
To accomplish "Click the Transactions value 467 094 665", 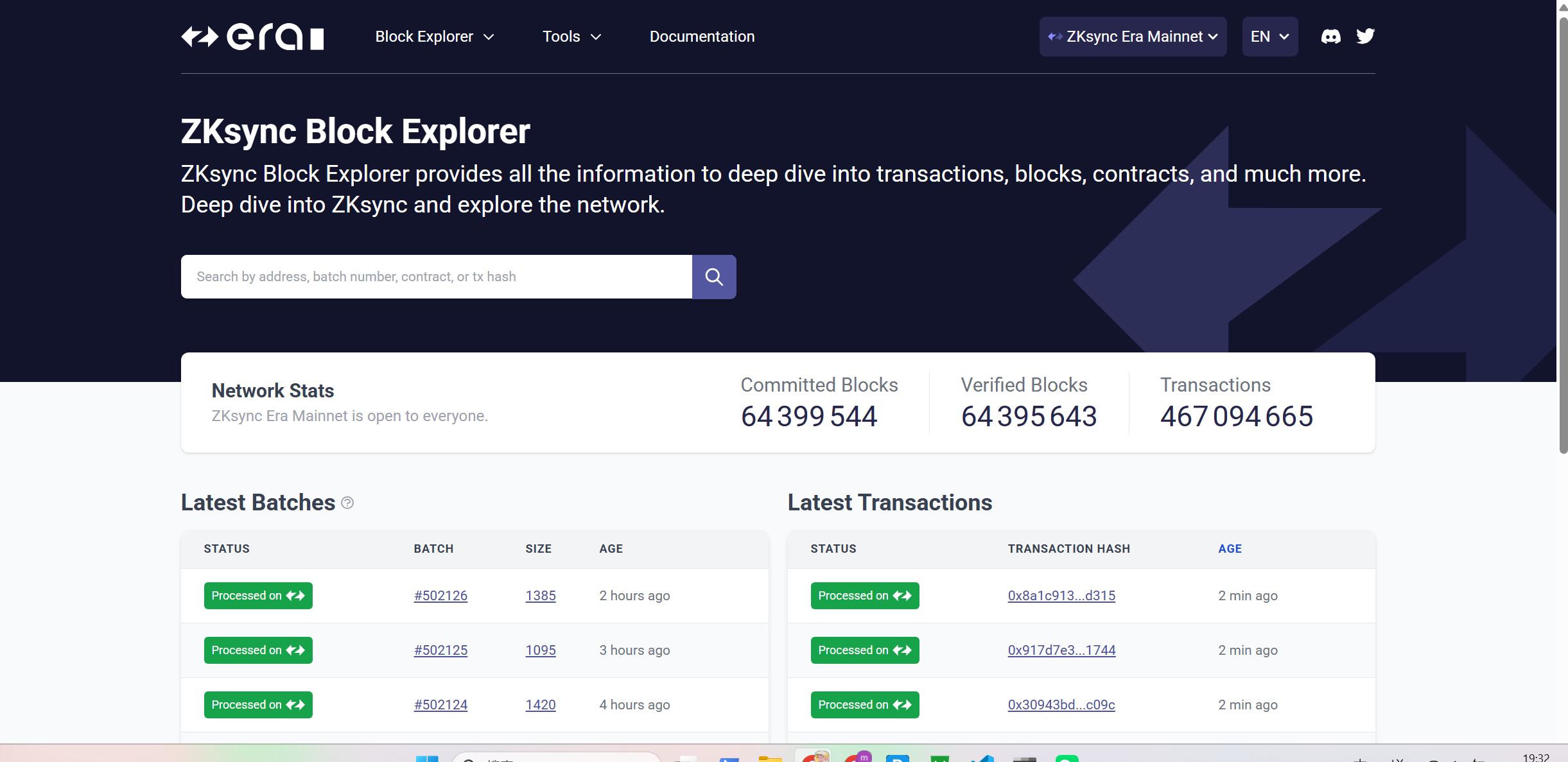I will [x=1236, y=417].
